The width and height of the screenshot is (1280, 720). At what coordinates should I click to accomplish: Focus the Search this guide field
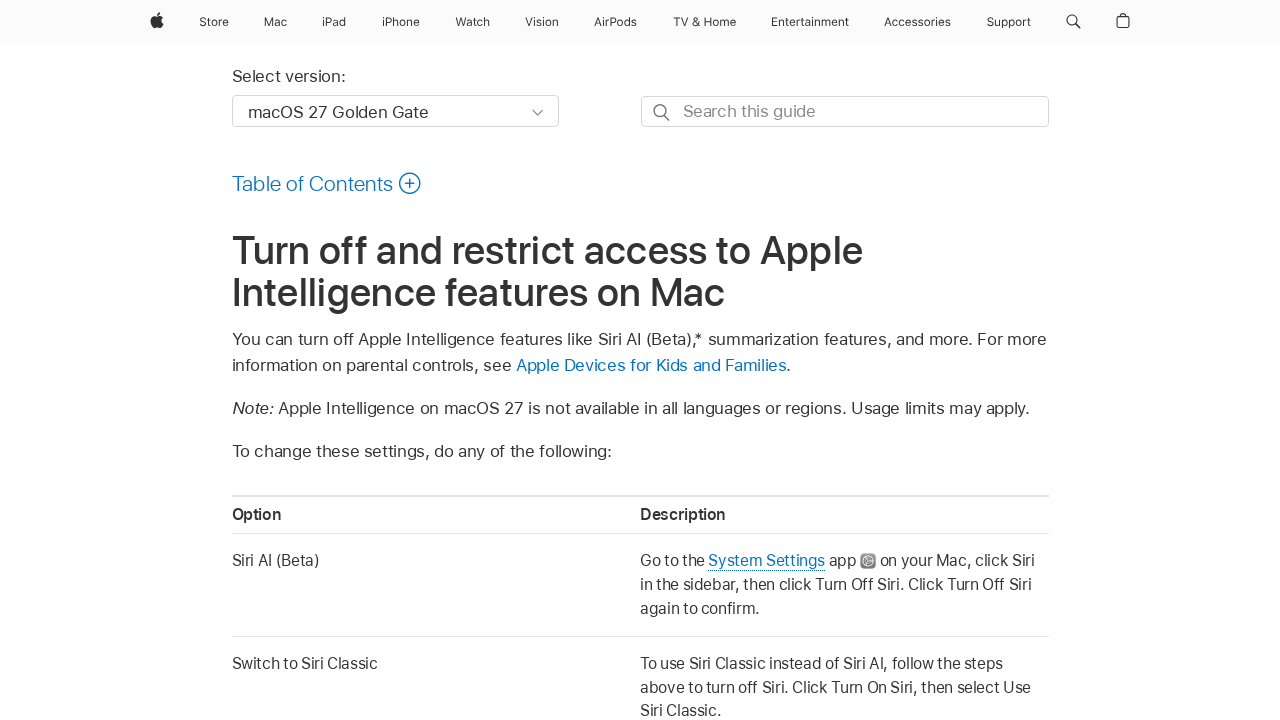845,112
